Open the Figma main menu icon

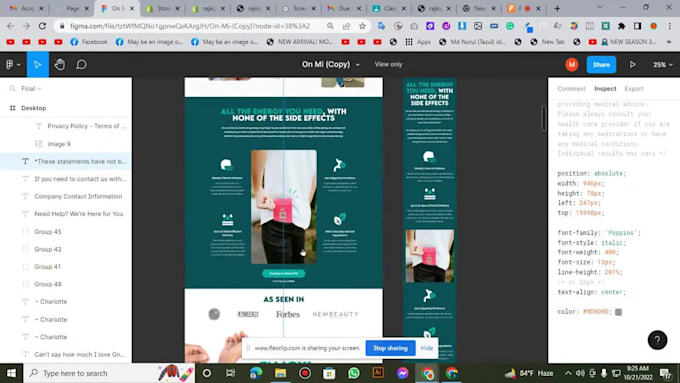[12, 65]
